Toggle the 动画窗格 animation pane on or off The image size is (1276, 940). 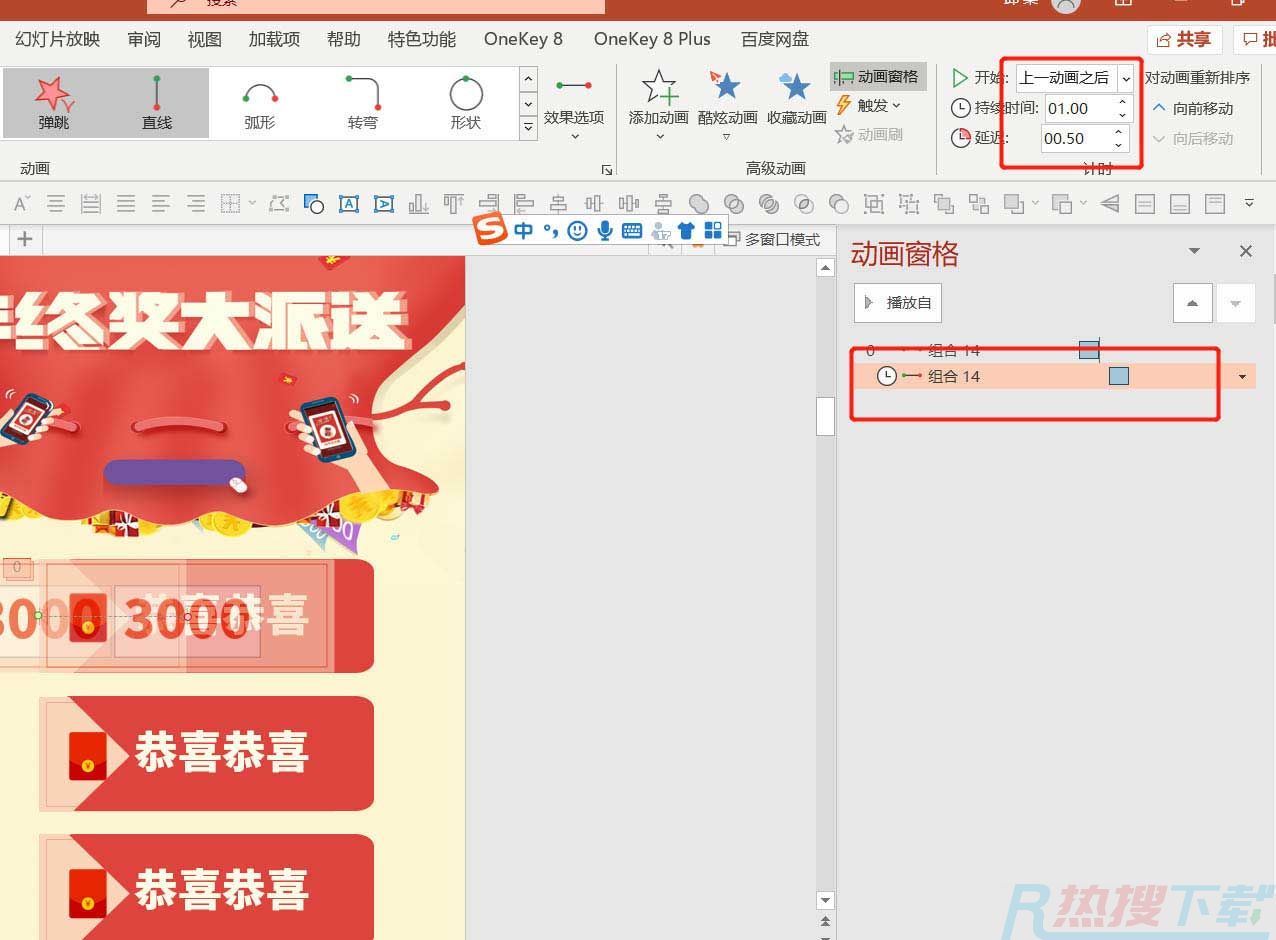coord(877,75)
